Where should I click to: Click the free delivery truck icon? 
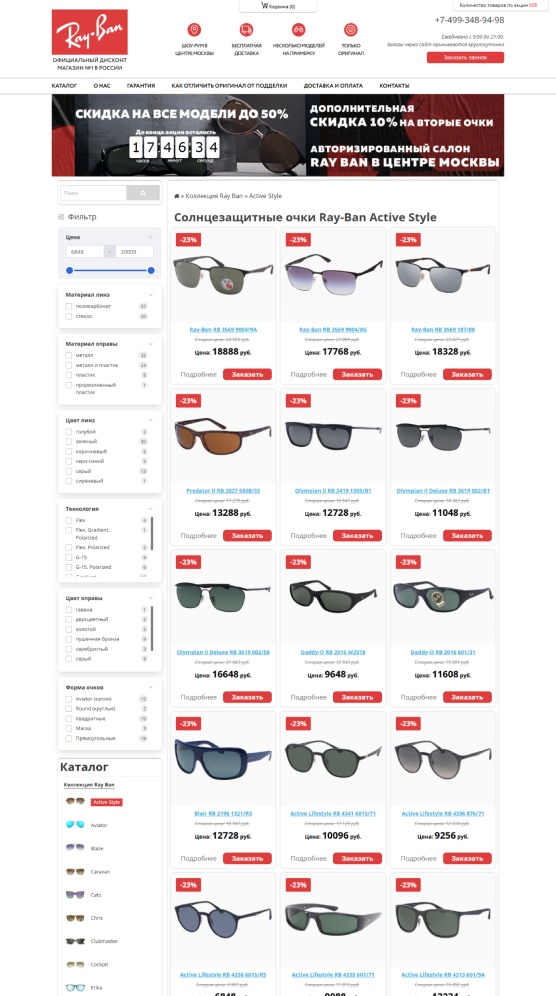click(247, 30)
